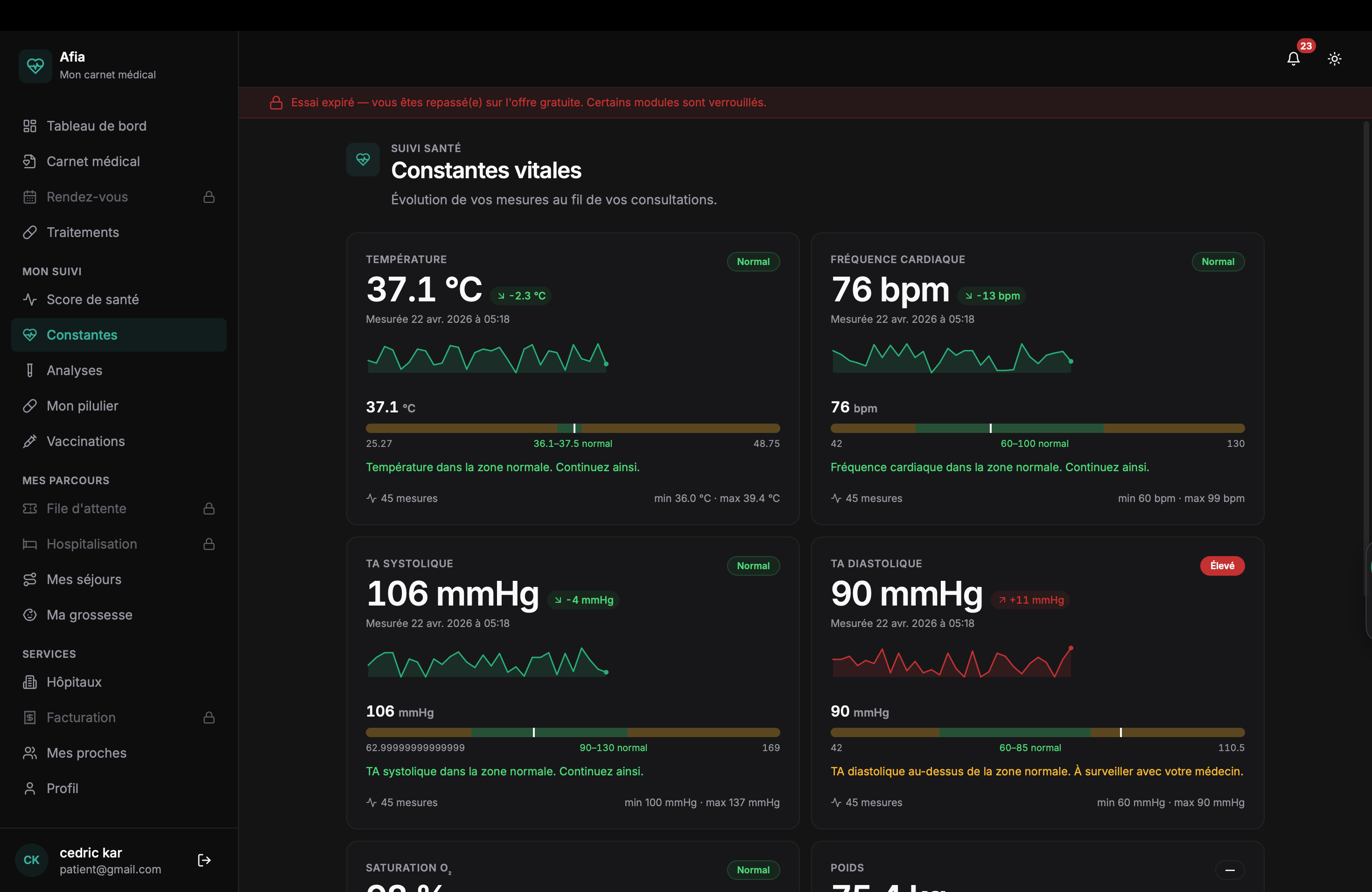
Task: Click the Afia heart logo in the sidebar
Action: [35, 66]
